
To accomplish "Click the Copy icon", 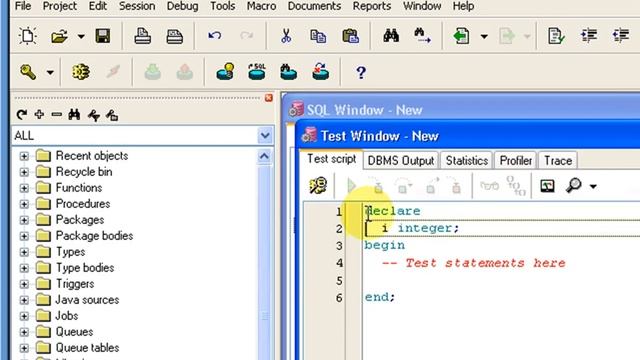I will (x=318, y=36).
